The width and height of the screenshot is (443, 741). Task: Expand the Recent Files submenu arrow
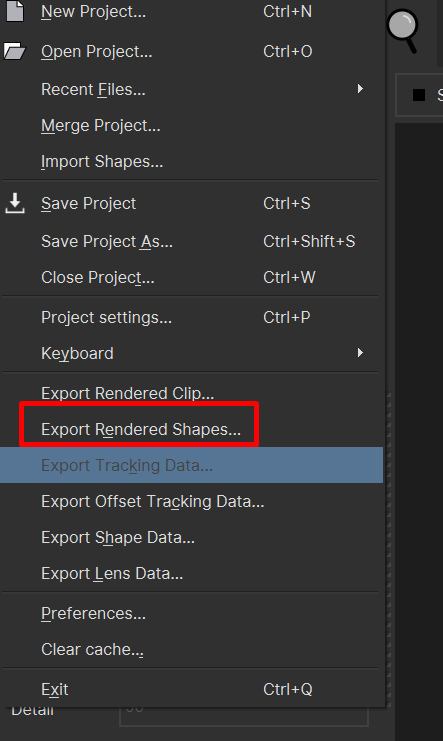pyautogui.click(x=360, y=88)
